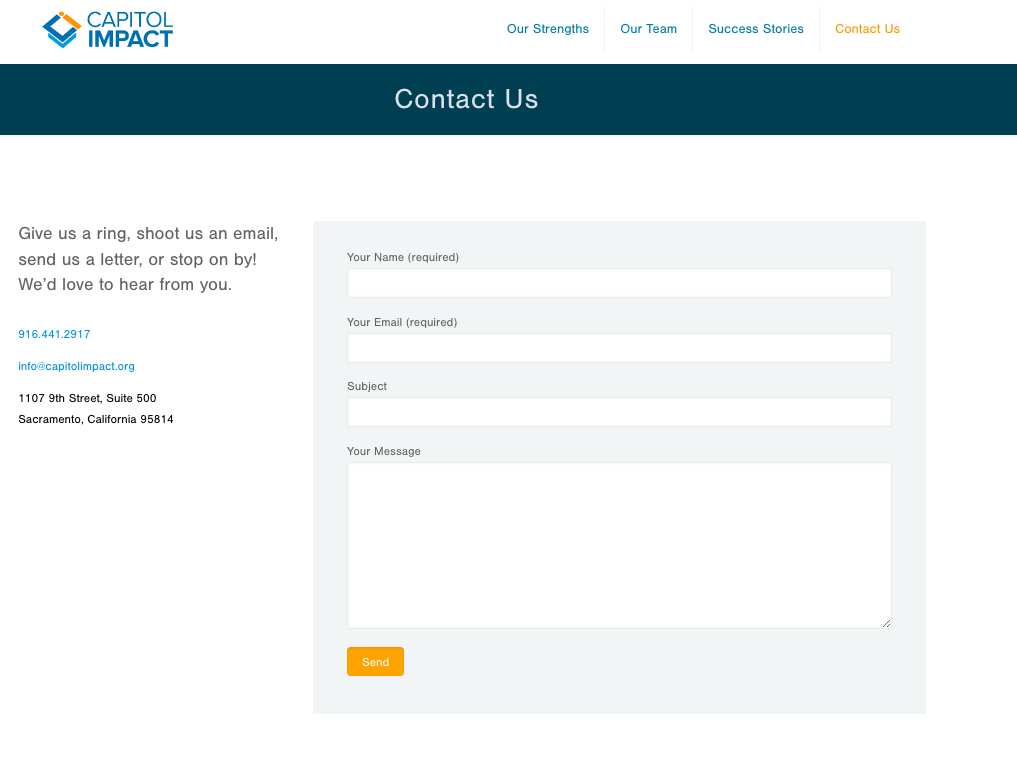This screenshot has height=760, width=1017.
Task: Focus the Your Name input field
Action: coord(618,283)
